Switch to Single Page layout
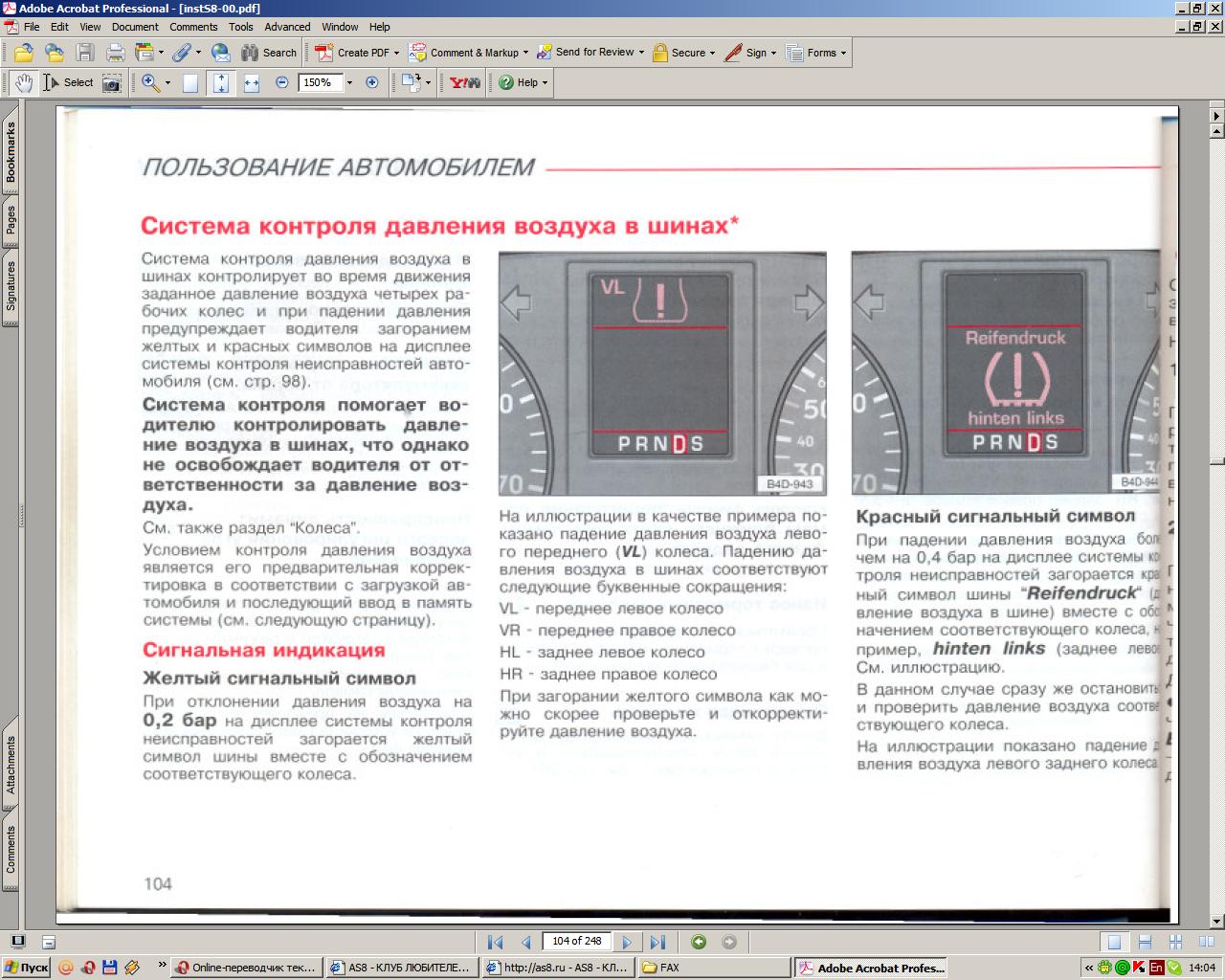1225x980 pixels. 1114,942
